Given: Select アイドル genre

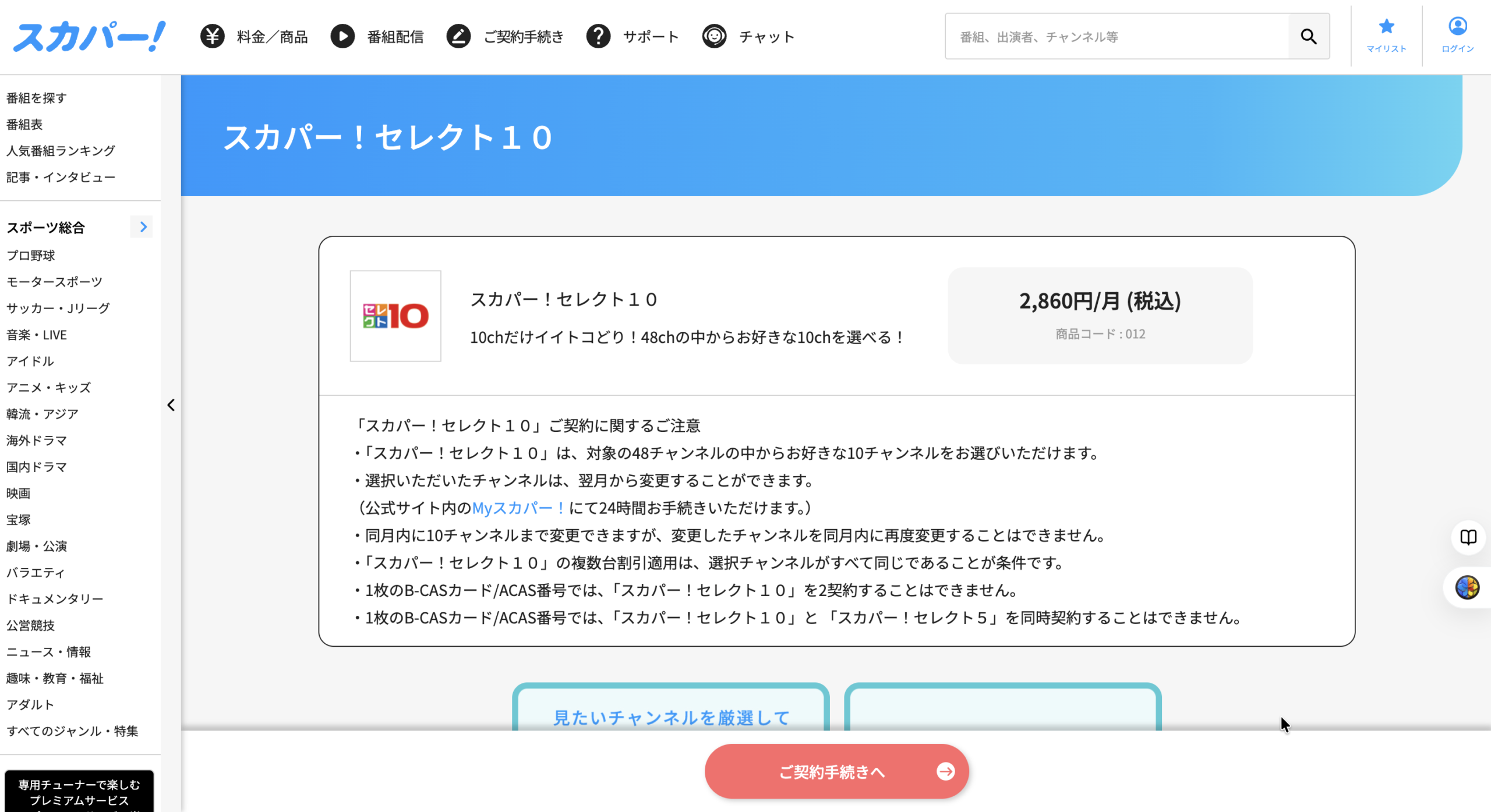Looking at the screenshot, I should (30, 361).
